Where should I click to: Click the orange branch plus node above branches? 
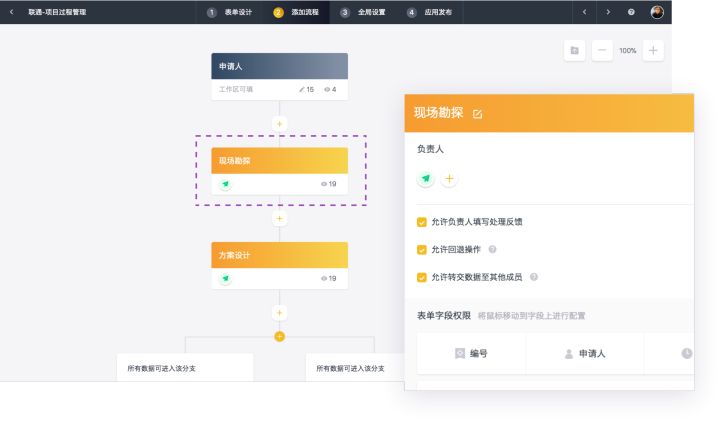coord(279,336)
